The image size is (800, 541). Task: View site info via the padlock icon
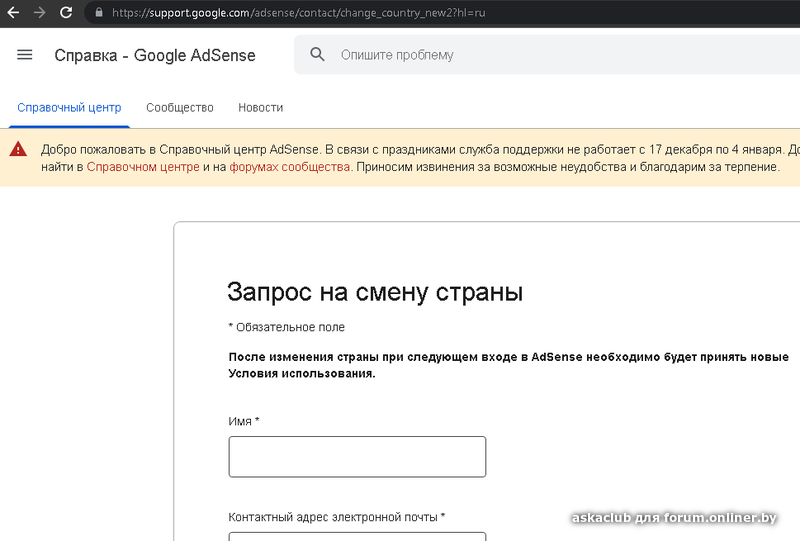click(x=98, y=13)
